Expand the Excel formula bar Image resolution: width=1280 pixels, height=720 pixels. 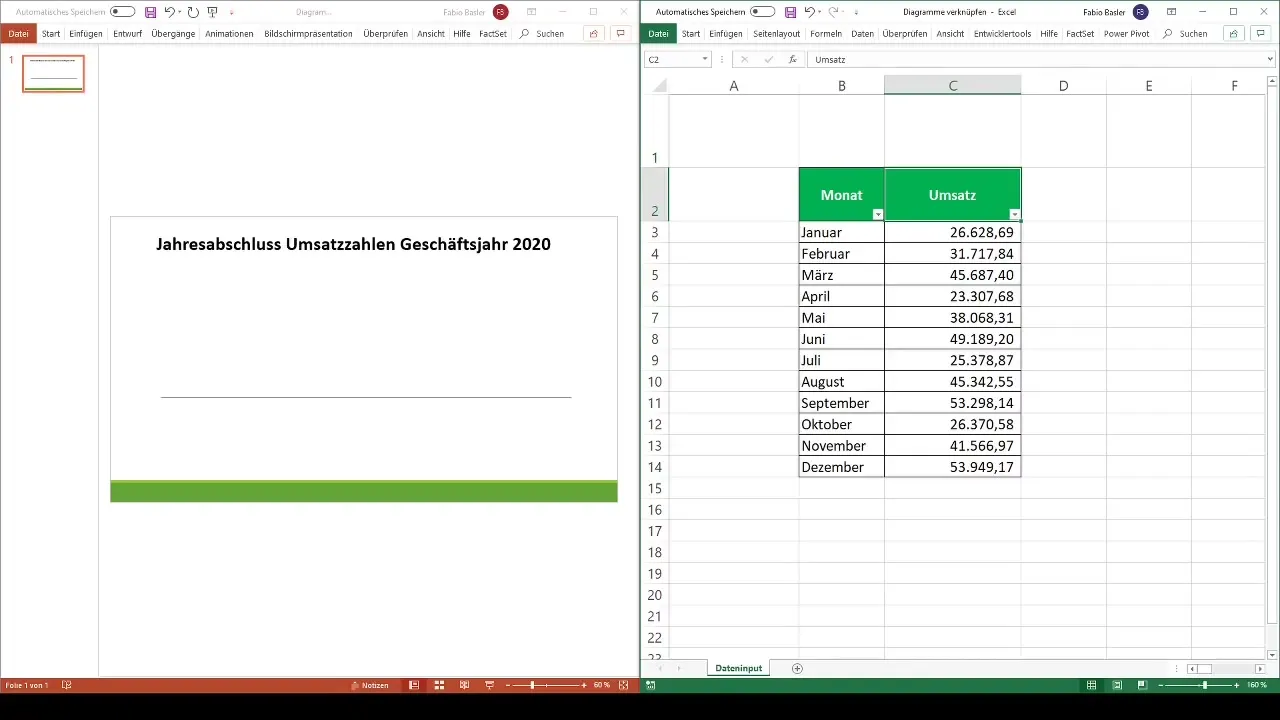coord(1270,60)
